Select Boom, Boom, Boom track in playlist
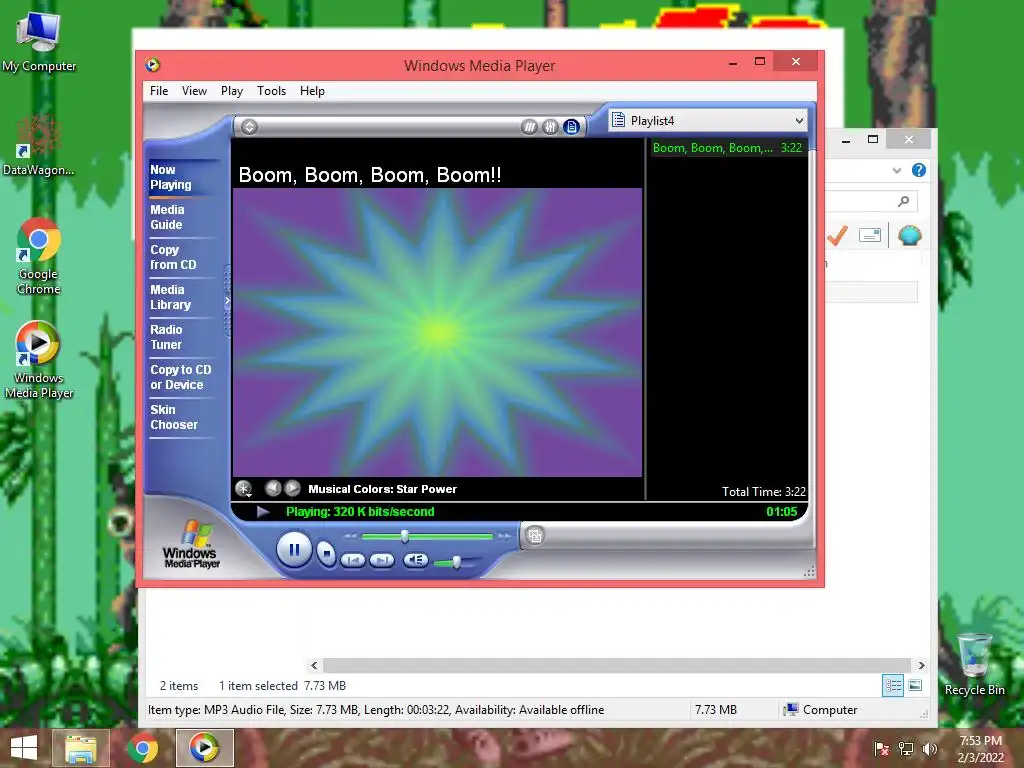Image resolution: width=1024 pixels, height=768 pixels. (x=727, y=148)
